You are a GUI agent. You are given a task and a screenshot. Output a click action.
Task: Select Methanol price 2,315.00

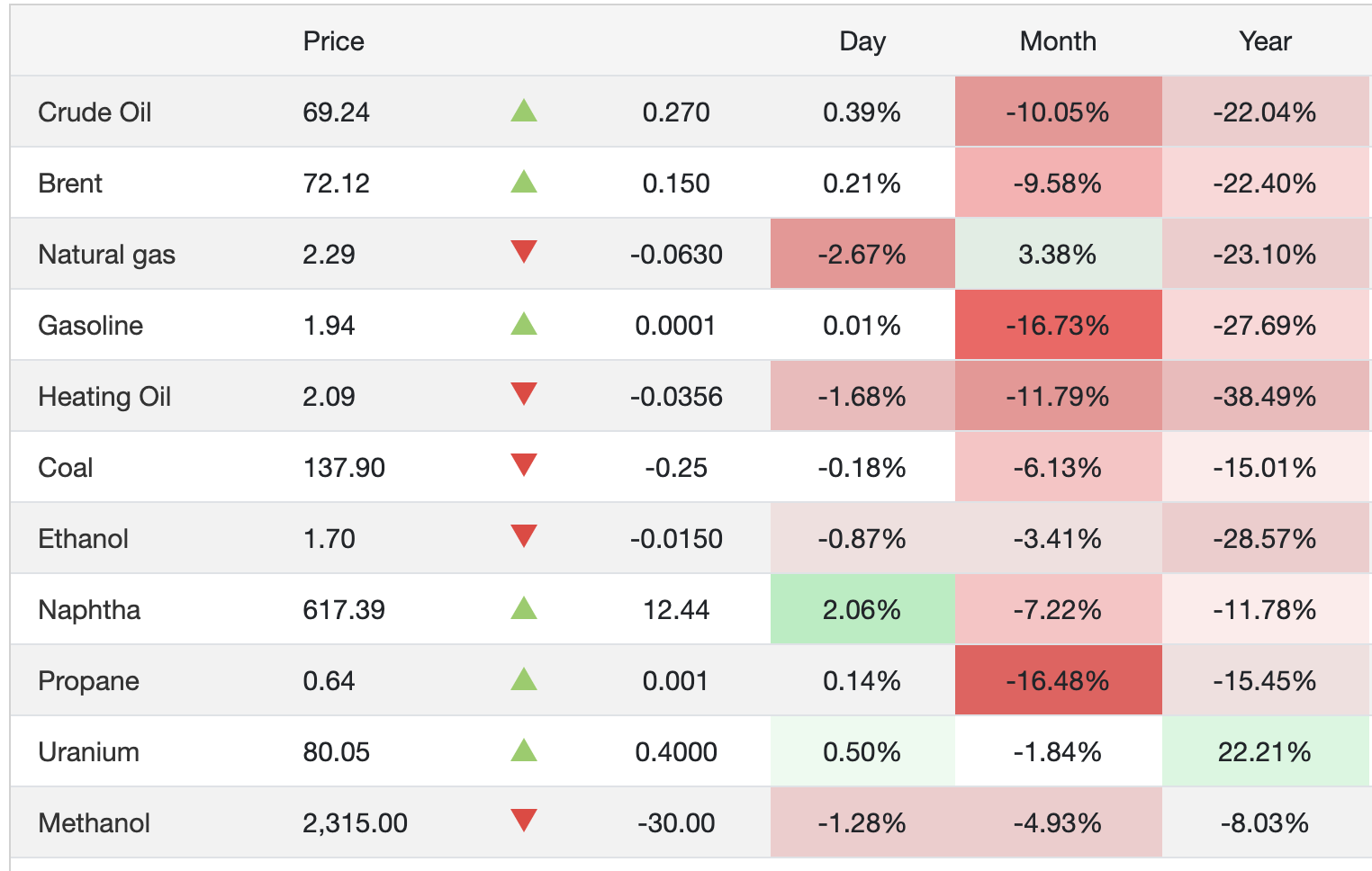click(355, 823)
